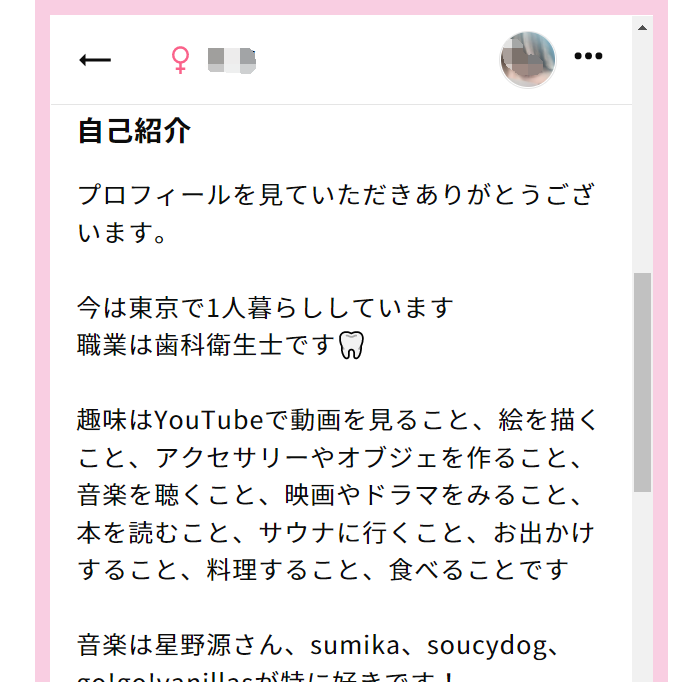The height and width of the screenshot is (682, 682).
Task: Click the word YouTube in the hobbies paragraph
Action: (x=209, y=420)
